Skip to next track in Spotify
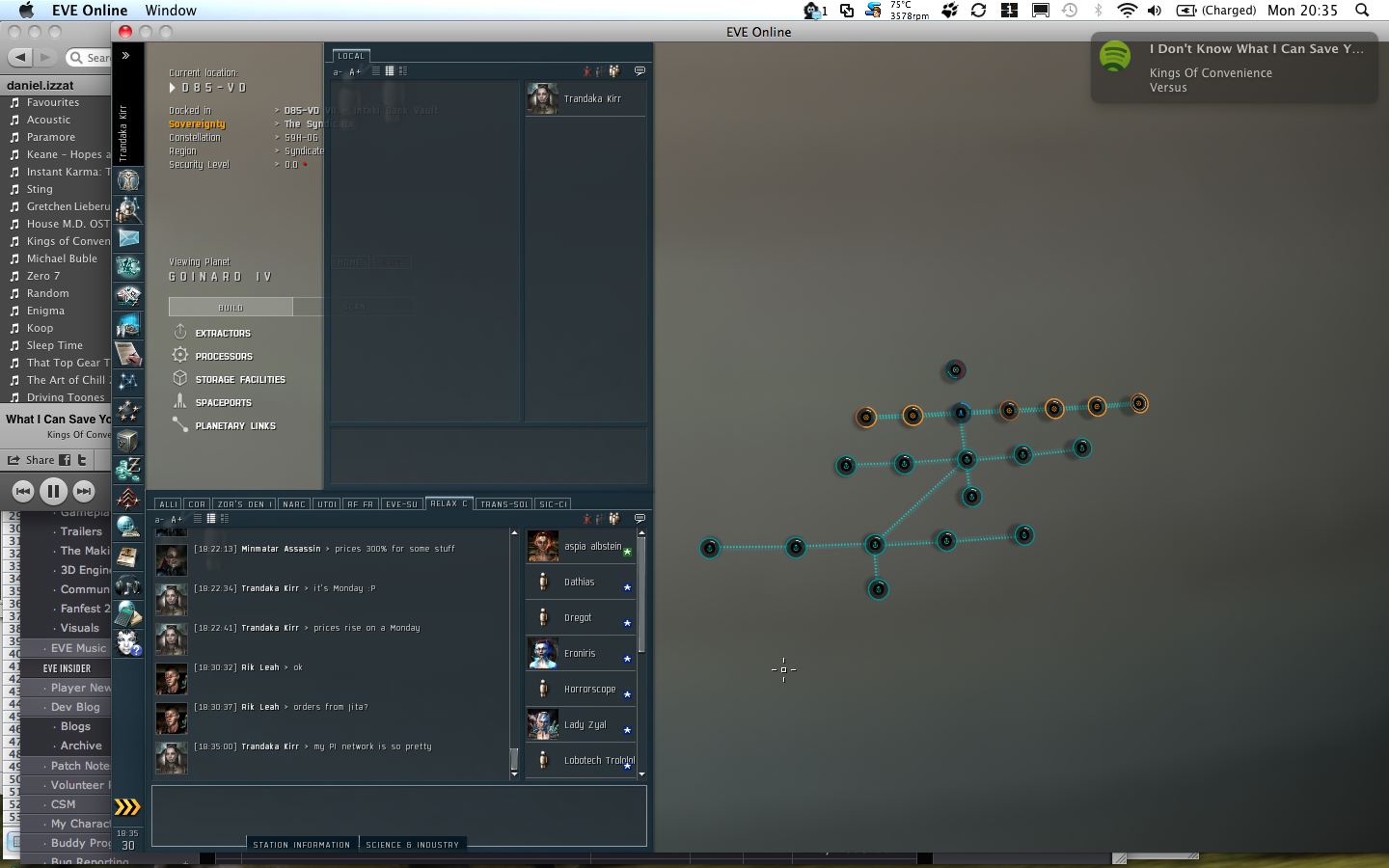1389x868 pixels. [x=84, y=491]
